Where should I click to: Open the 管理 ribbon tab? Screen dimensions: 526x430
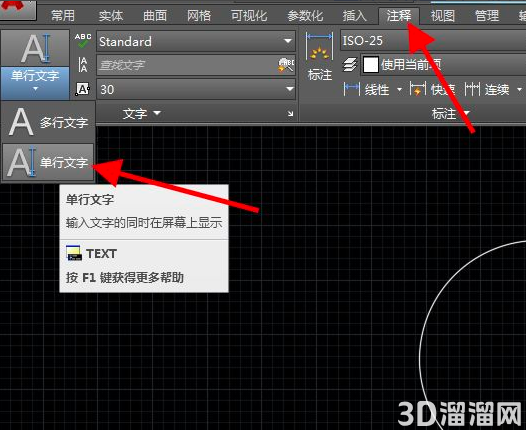coord(487,15)
